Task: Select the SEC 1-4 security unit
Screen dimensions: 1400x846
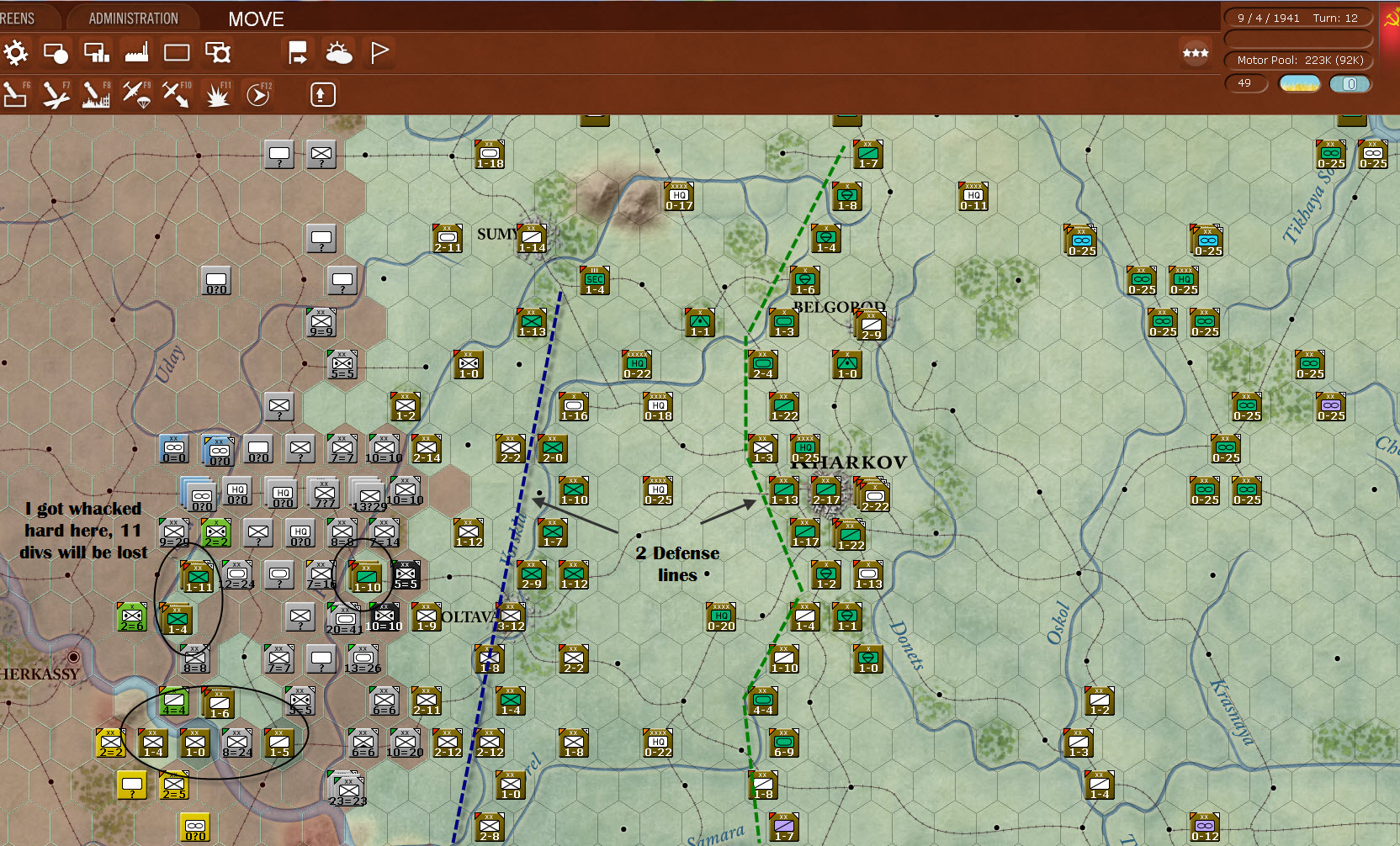Action: (x=595, y=281)
